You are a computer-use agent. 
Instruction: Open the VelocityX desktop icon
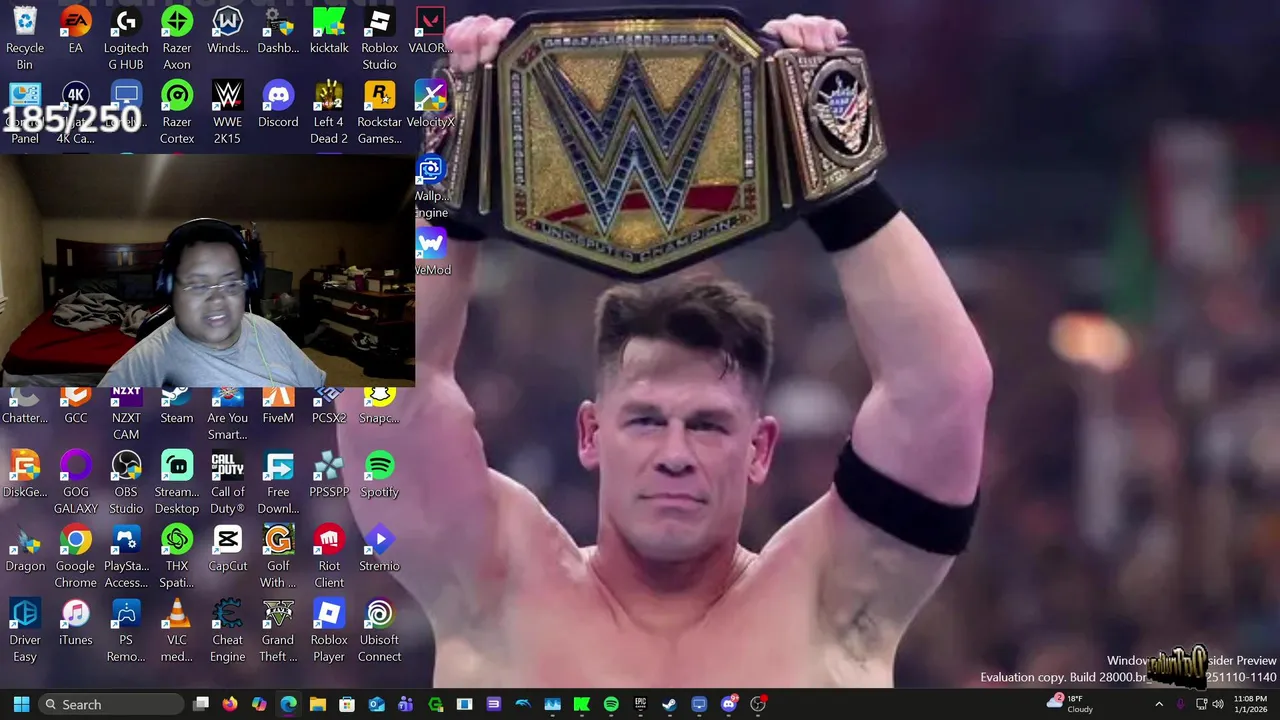coord(430,104)
